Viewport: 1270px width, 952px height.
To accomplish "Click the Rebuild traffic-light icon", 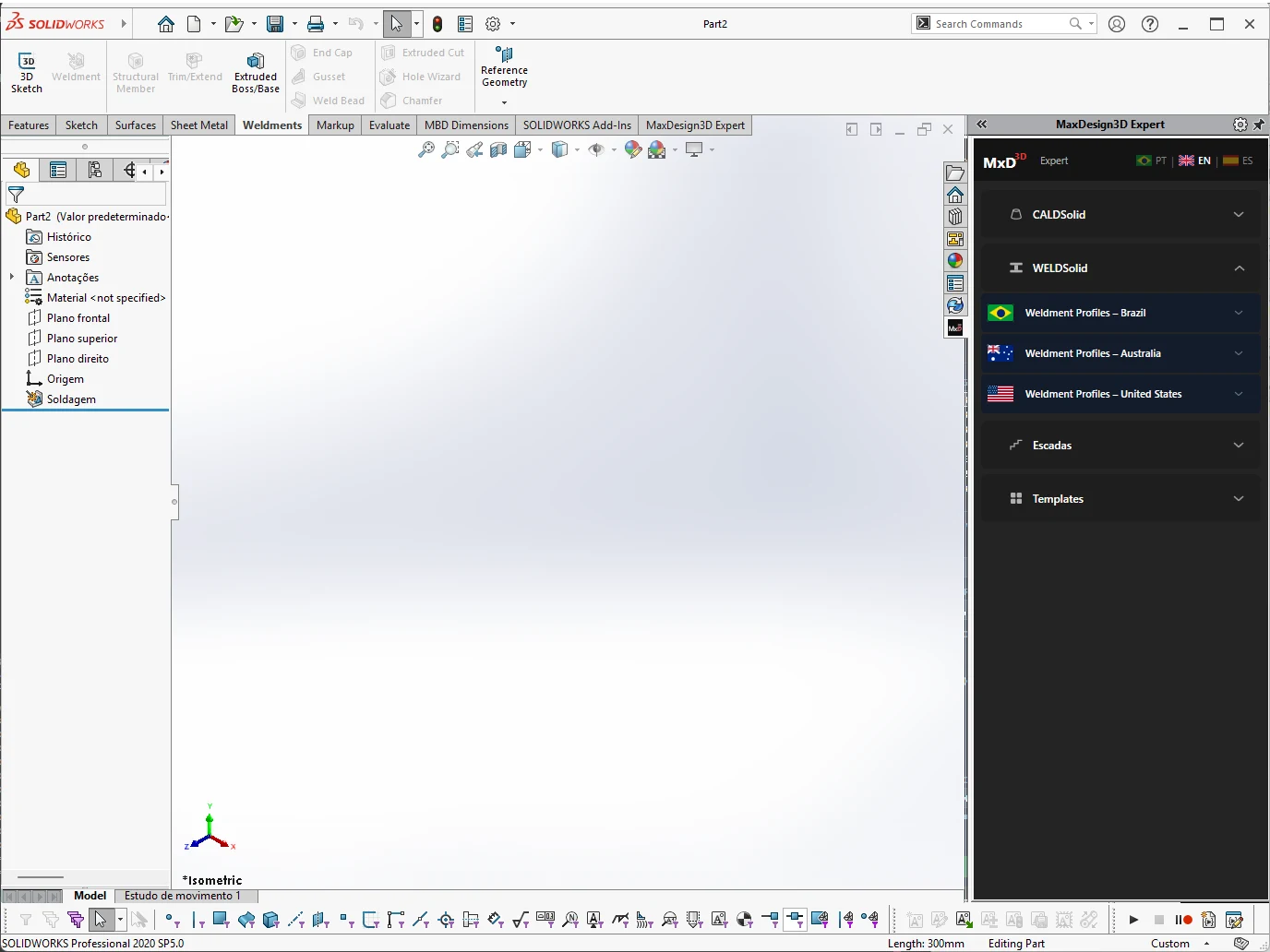I will [437, 24].
